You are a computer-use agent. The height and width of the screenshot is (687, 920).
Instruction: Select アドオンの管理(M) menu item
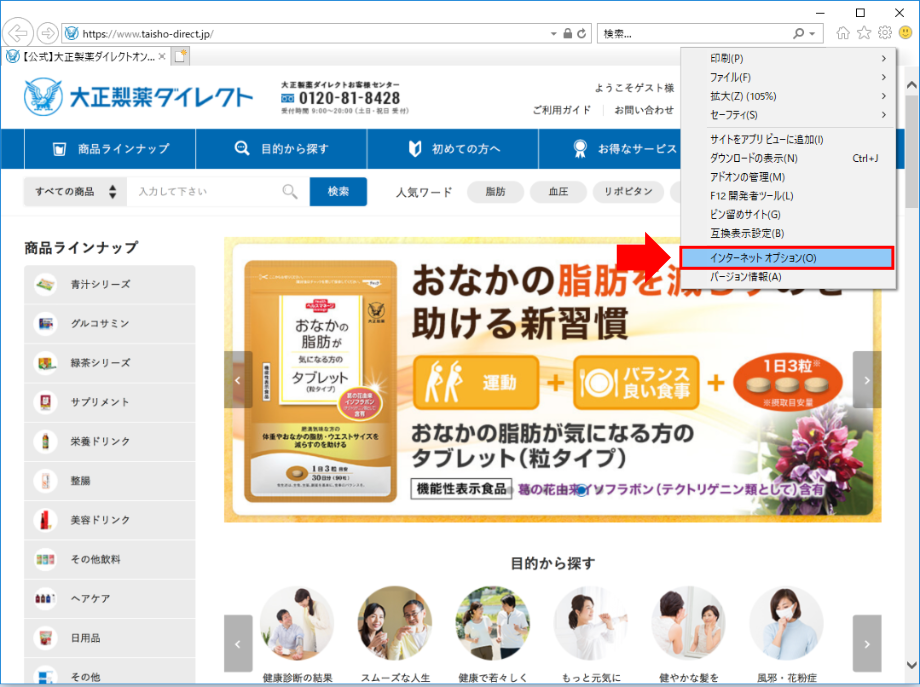(x=788, y=177)
